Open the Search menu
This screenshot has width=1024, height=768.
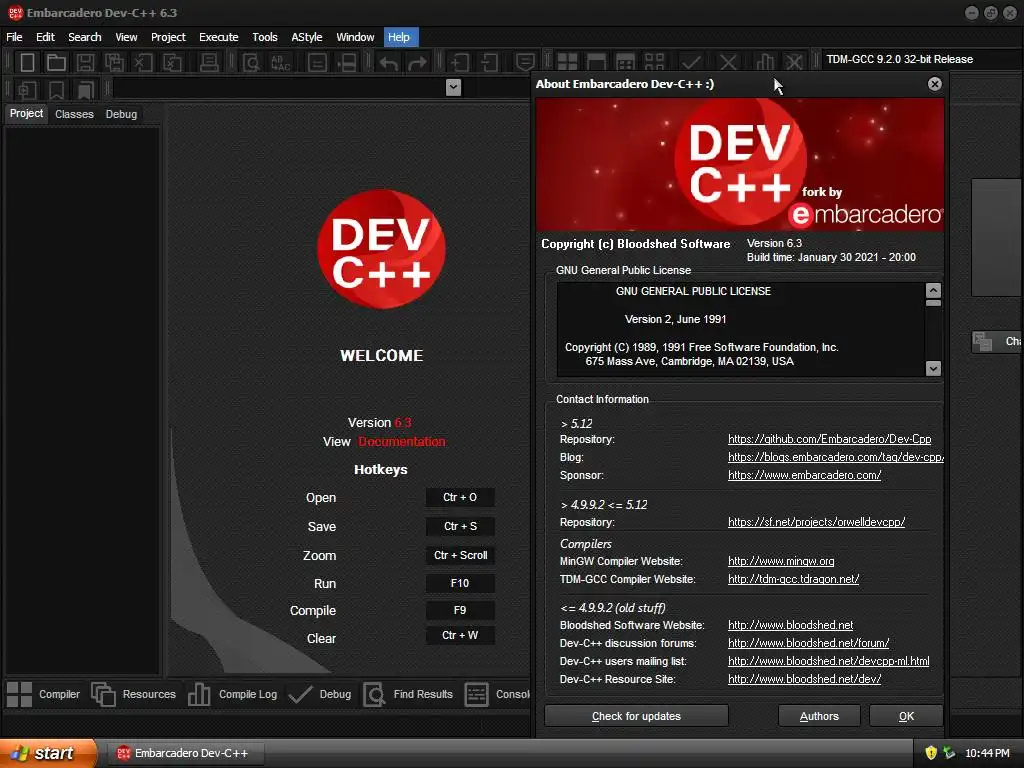[x=85, y=37]
